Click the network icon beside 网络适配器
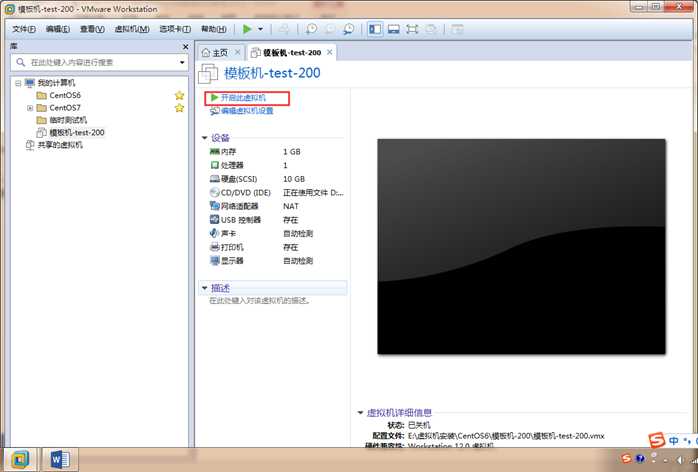Image resolution: width=698 pixels, height=472 pixels. tap(214, 206)
